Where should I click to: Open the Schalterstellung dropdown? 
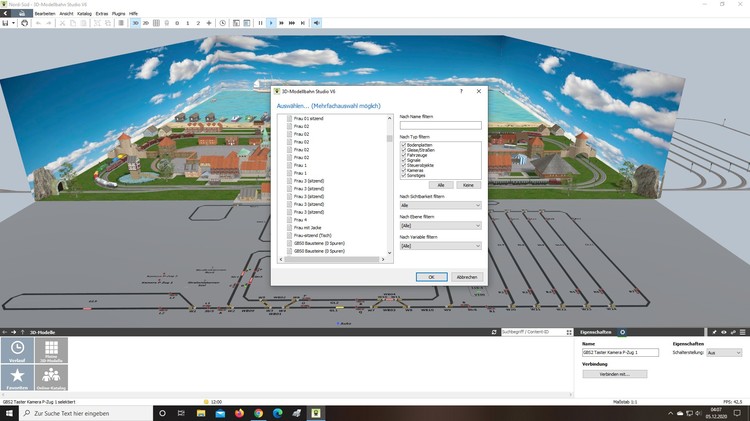click(x=724, y=353)
